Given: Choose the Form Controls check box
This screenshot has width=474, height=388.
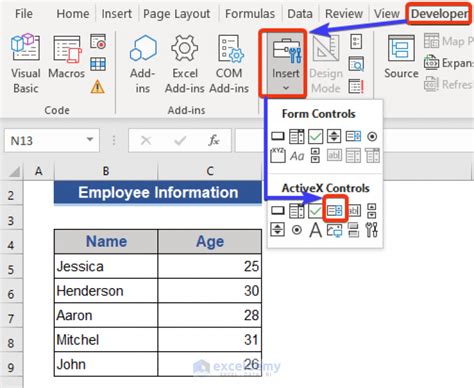Looking at the screenshot, I should [315, 136].
